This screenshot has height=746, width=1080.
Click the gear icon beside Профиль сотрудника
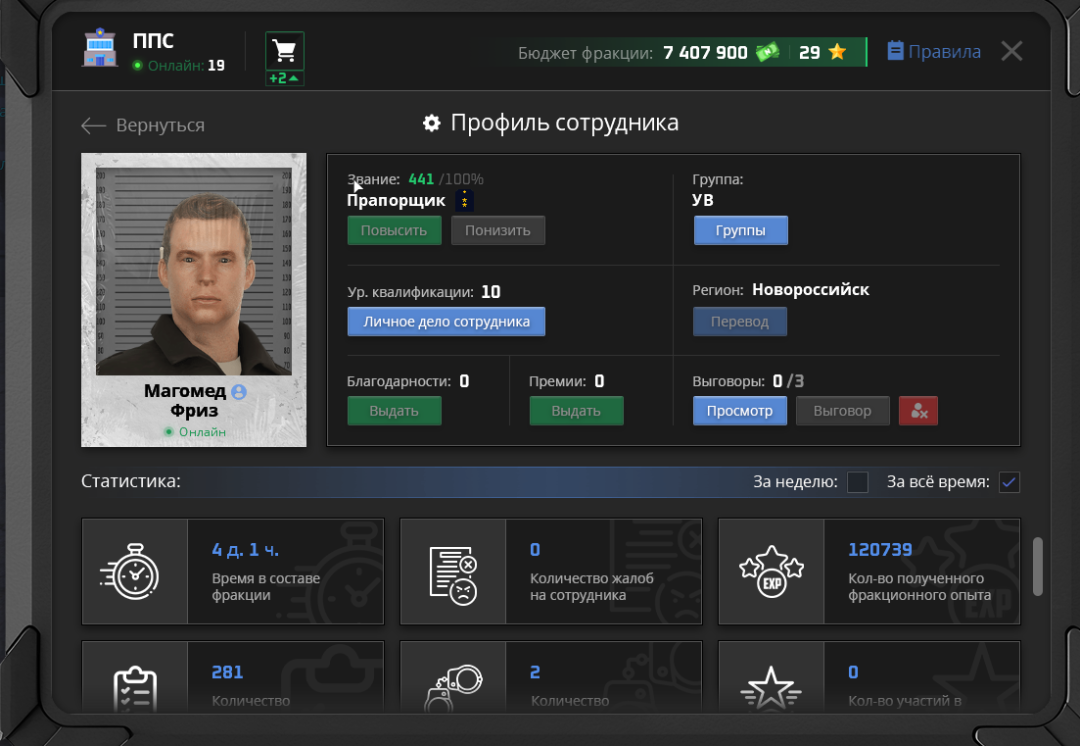(432, 123)
